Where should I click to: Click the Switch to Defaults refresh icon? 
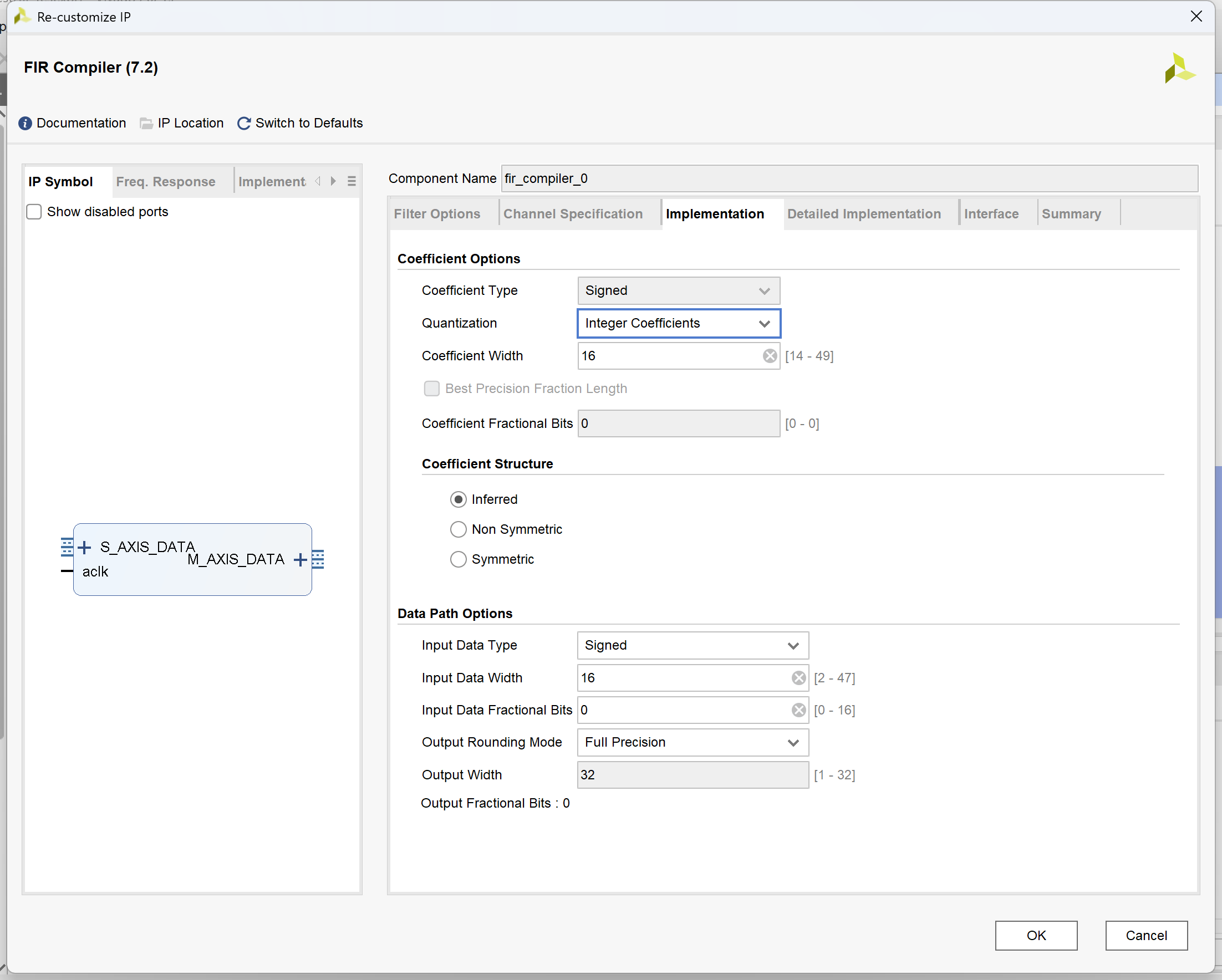pyautogui.click(x=244, y=124)
